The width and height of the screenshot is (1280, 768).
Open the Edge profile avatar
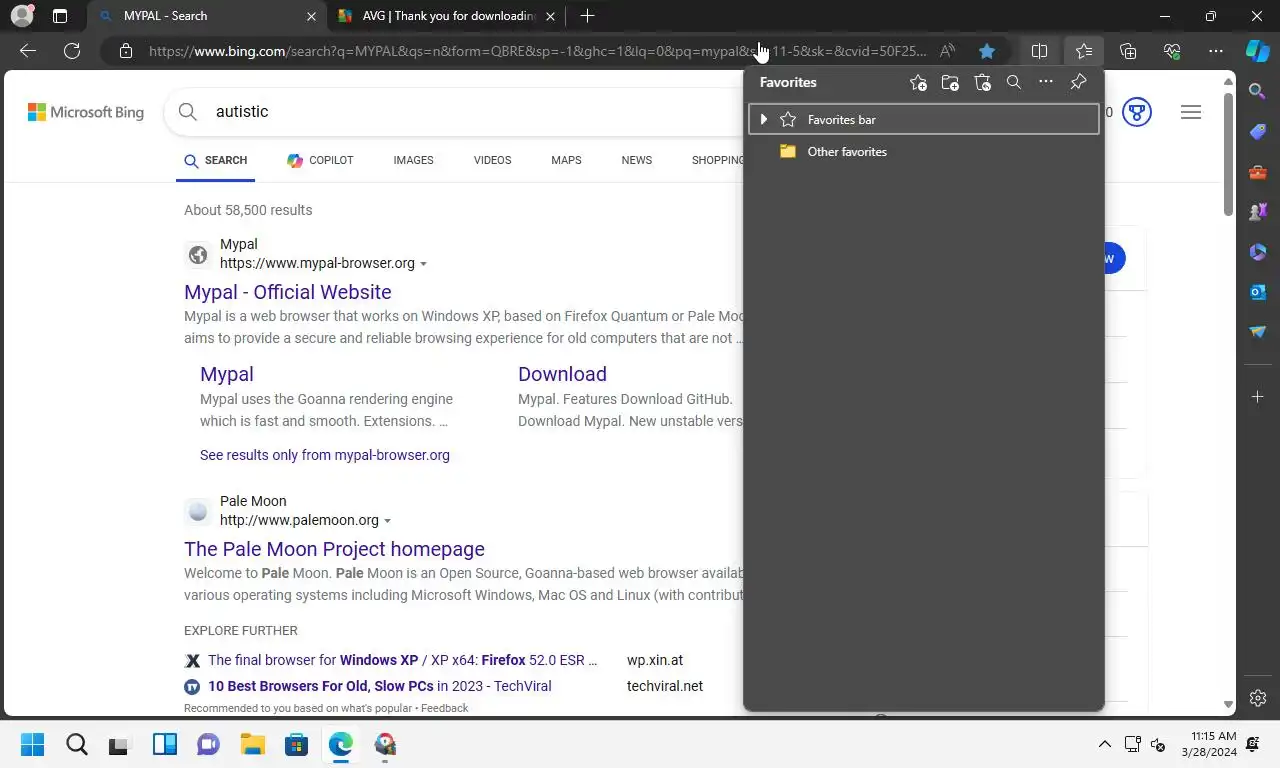click(22, 16)
